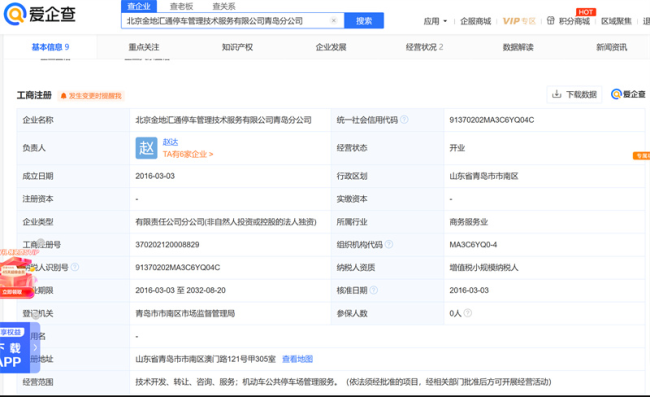This screenshot has height=397, width=650.
Task: Click the help icon beside 统一社会信用代码
Action: 404,119
